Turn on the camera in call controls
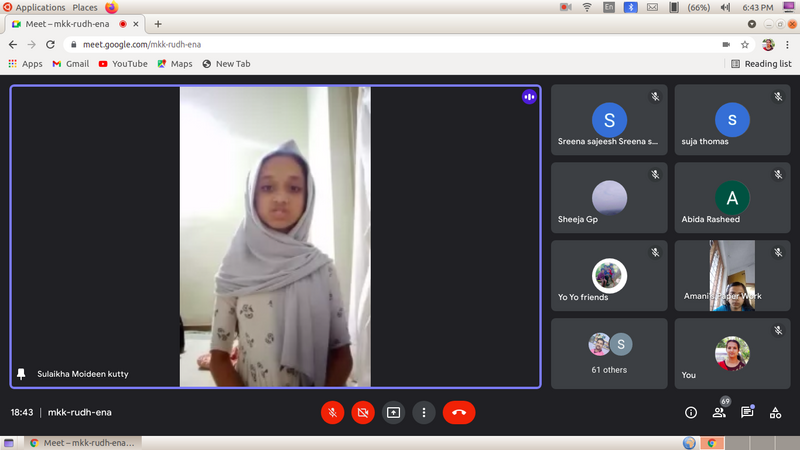 point(363,412)
